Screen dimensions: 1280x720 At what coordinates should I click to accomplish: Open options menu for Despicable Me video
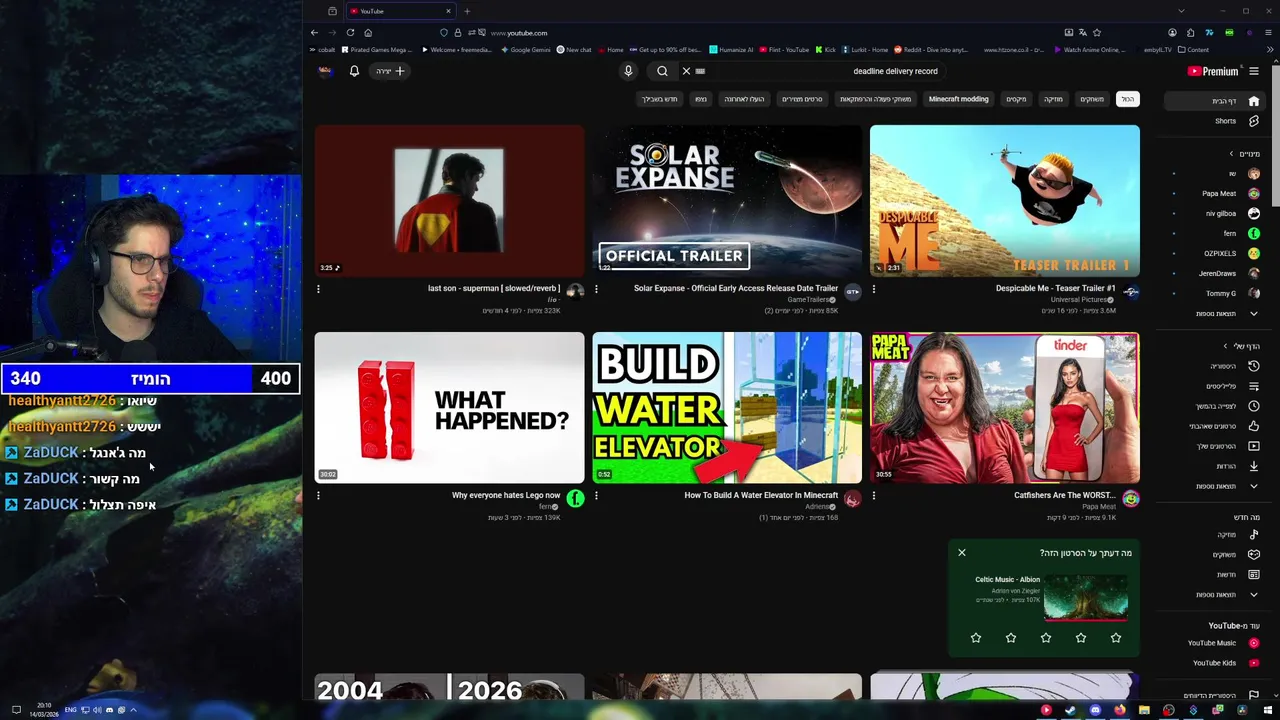pyautogui.click(x=873, y=289)
